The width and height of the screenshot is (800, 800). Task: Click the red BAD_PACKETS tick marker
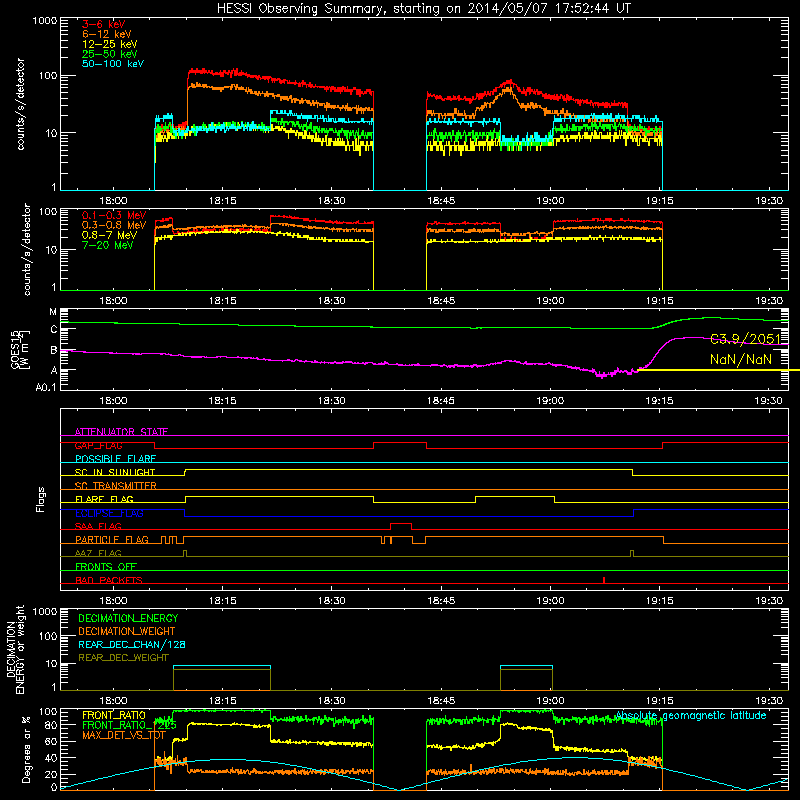[604, 580]
